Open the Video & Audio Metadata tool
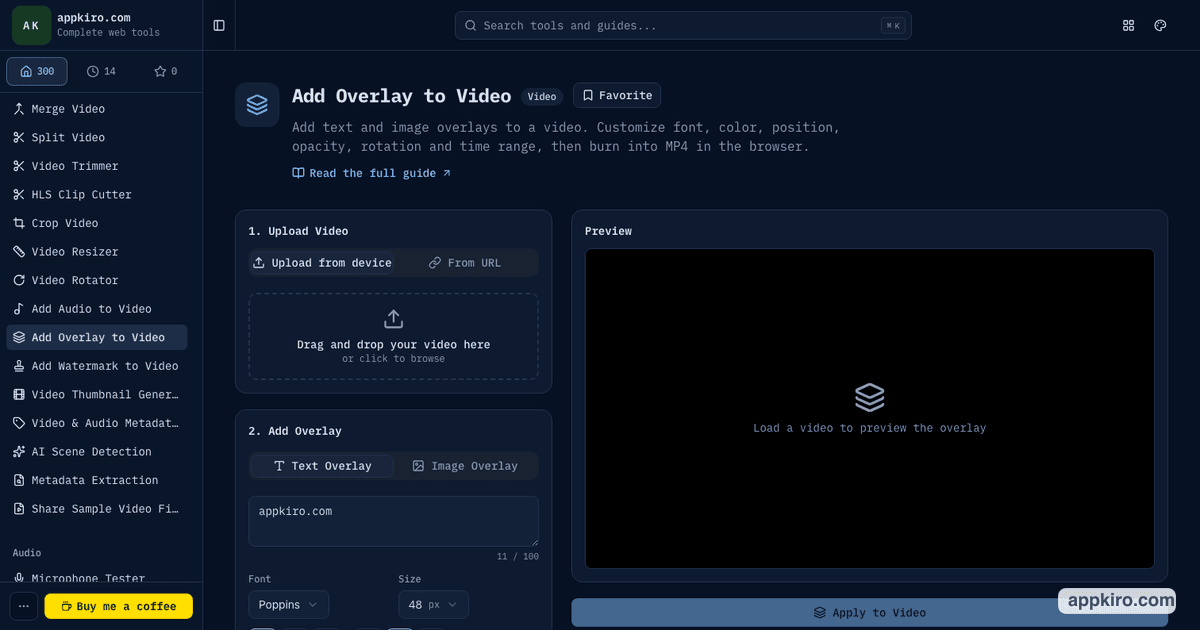1200x630 pixels. (96, 423)
